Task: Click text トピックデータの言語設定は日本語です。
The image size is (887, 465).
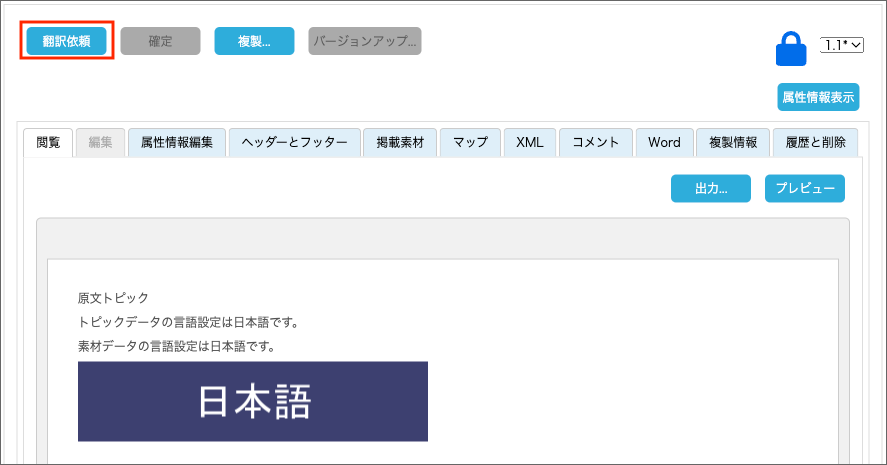Action: (x=188, y=322)
